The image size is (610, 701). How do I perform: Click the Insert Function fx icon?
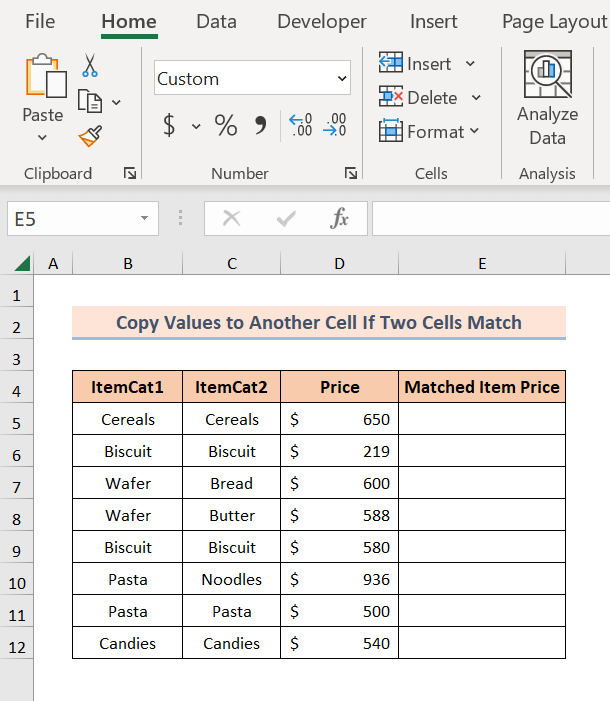(339, 219)
